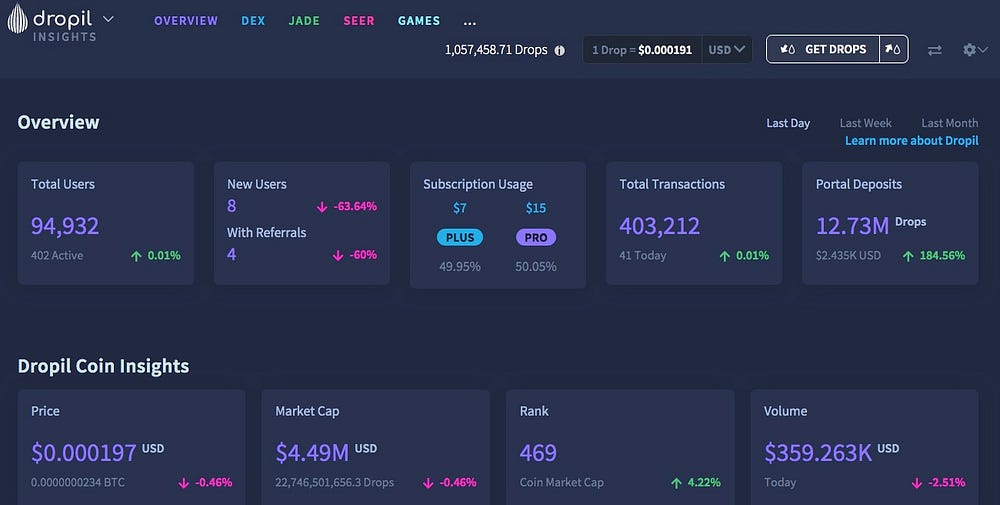Open the USD currency dropdown
Viewport: 1000px width, 505px height.
726,50
